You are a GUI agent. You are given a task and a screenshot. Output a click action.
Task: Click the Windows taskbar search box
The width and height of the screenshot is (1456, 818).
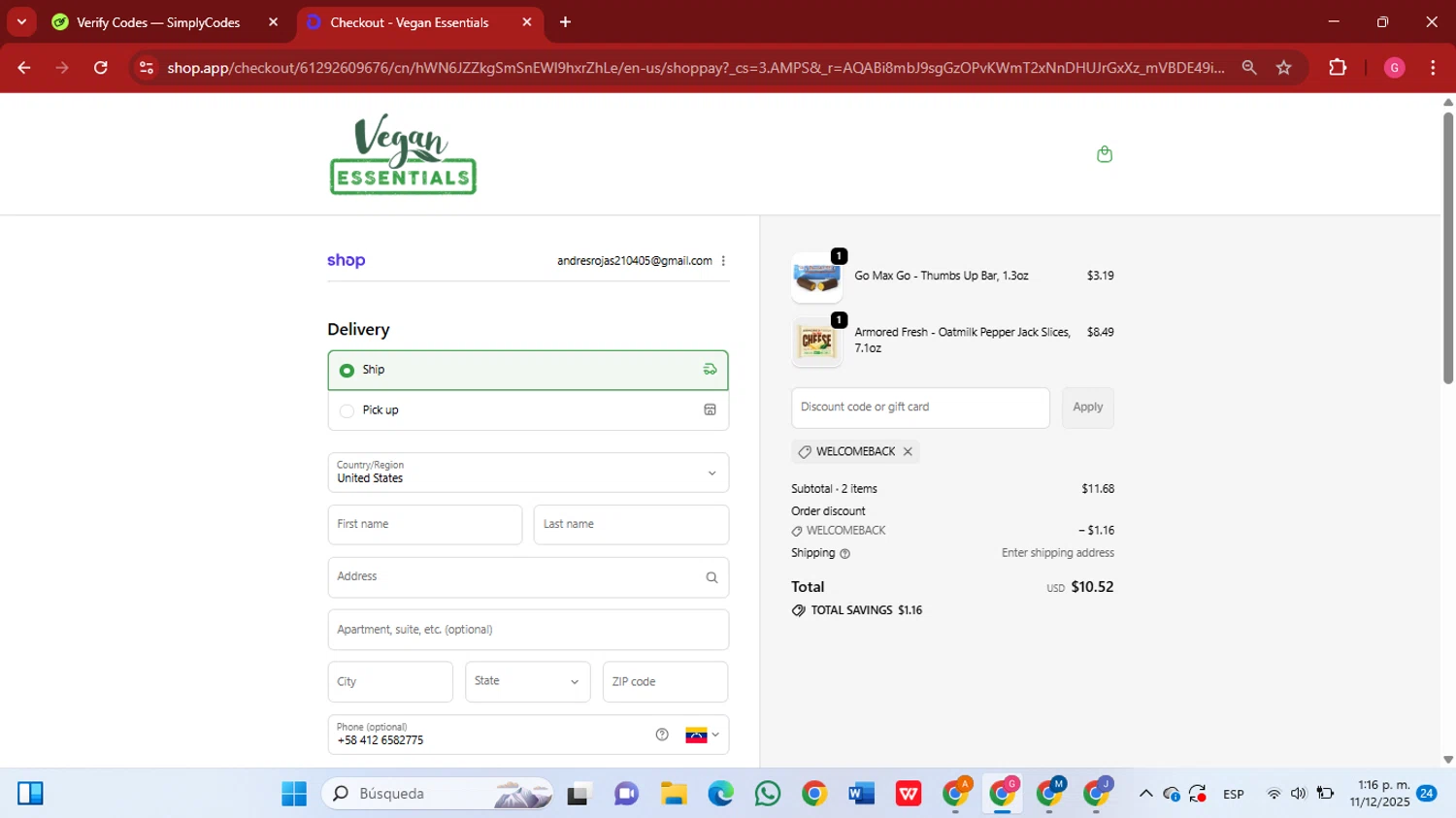point(437,794)
